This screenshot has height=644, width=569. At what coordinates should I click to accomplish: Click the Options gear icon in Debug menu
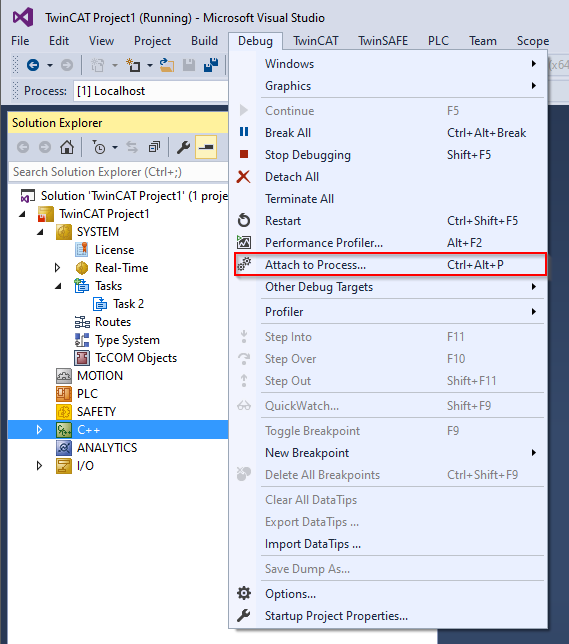tap(244, 593)
